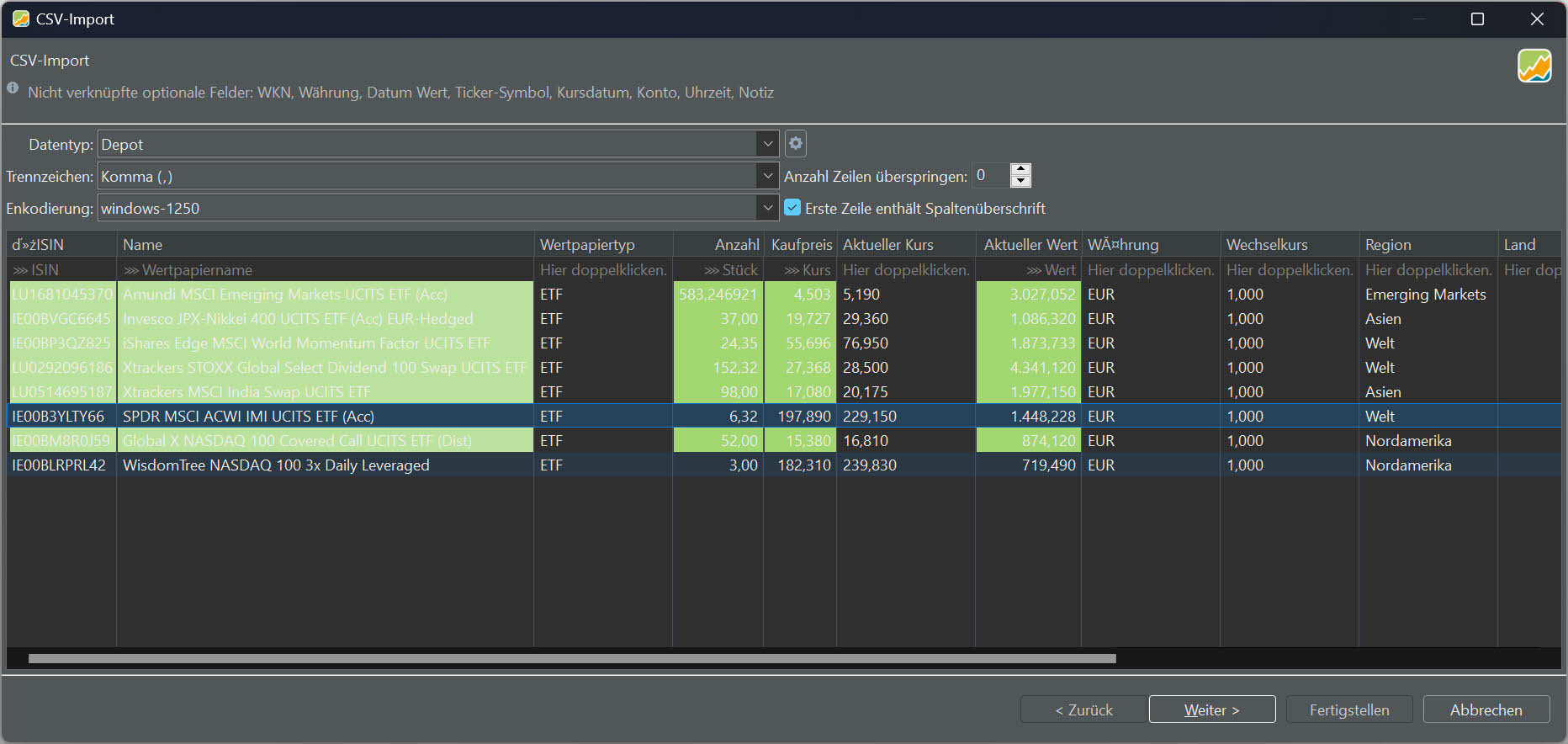Click the '>> Stück' mapping cell
The width and height of the screenshot is (1568, 744).
coord(718,269)
